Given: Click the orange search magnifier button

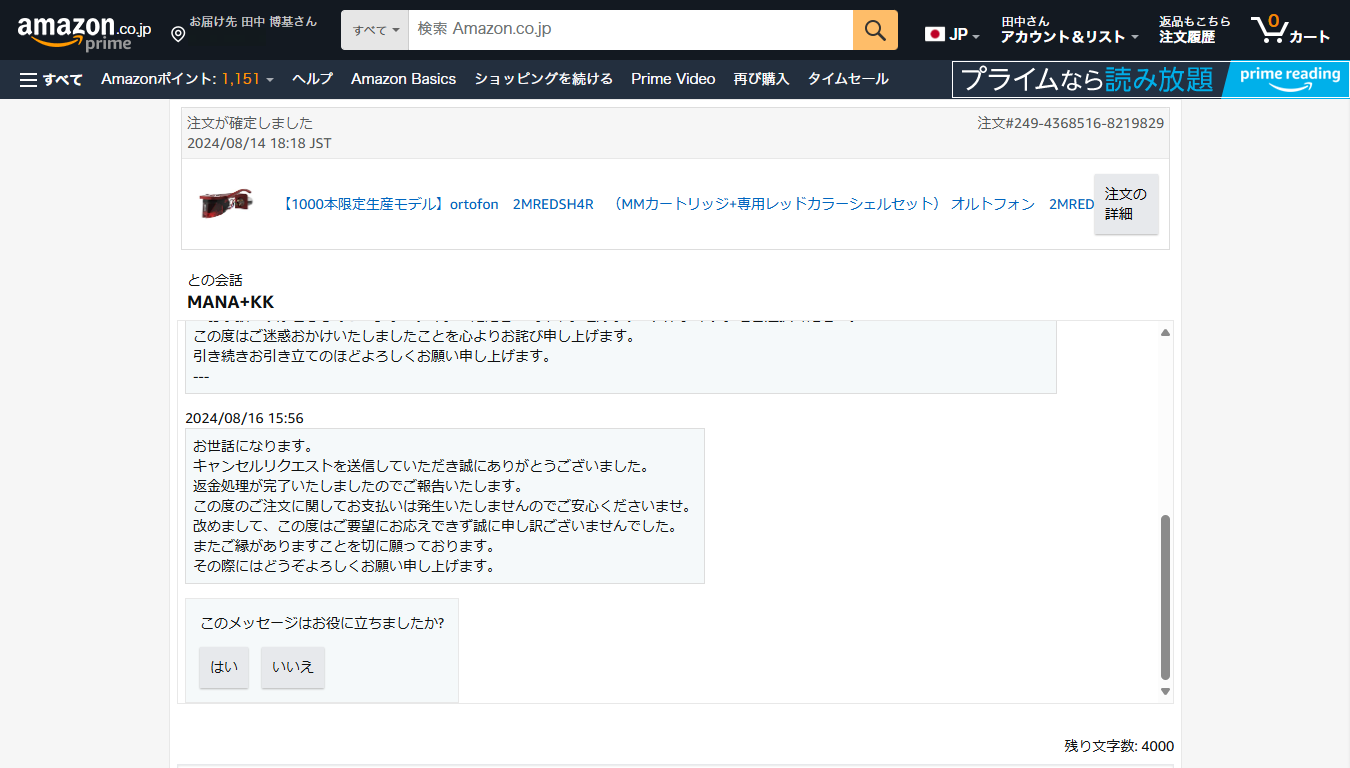Looking at the screenshot, I should (875, 30).
